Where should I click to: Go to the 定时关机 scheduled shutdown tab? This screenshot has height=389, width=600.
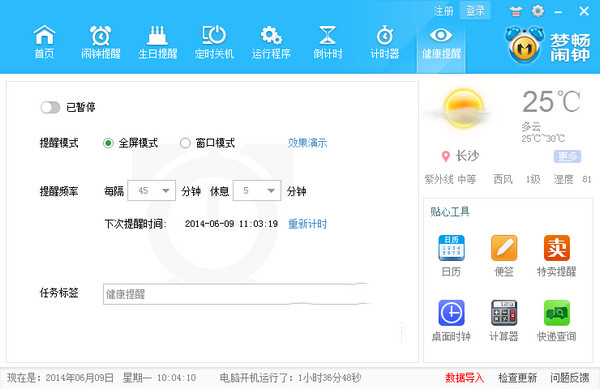click(214, 42)
